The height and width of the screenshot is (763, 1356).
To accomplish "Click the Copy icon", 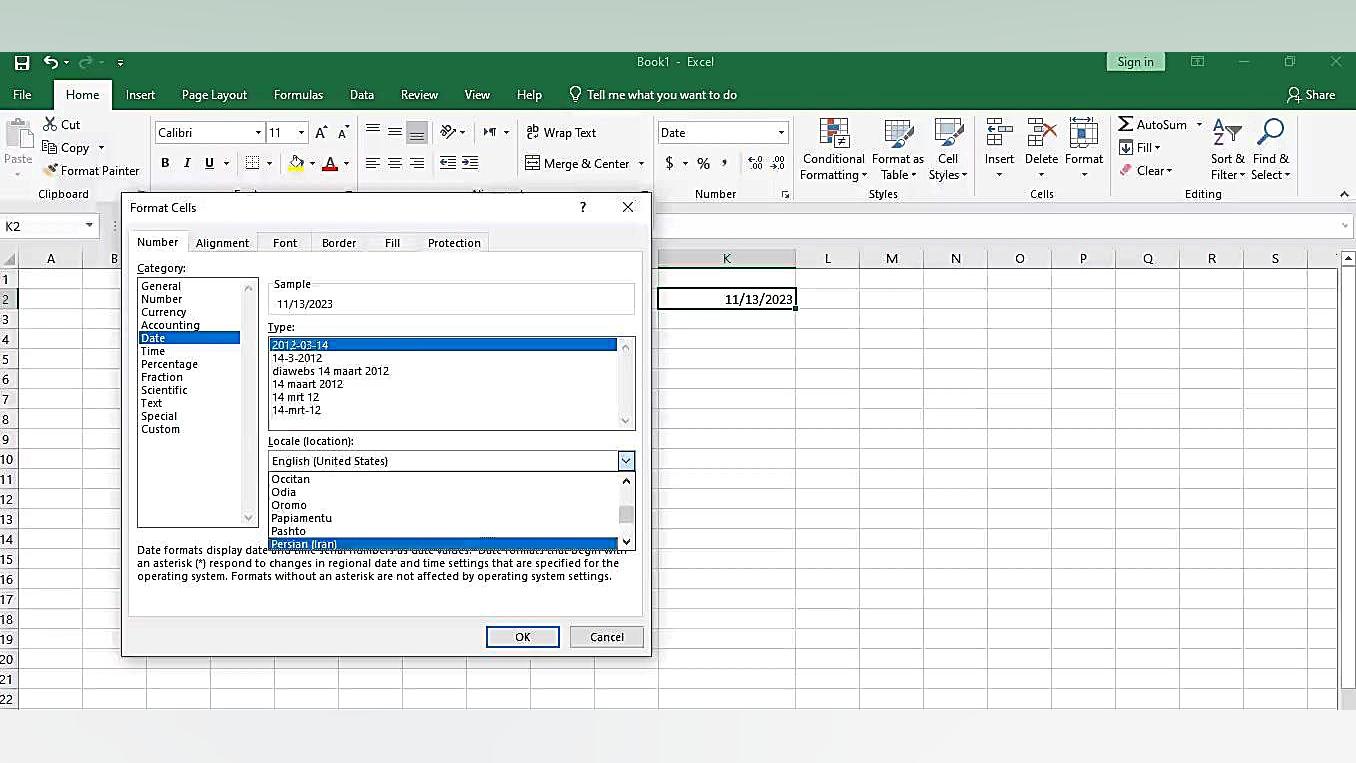I will coord(49,147).
